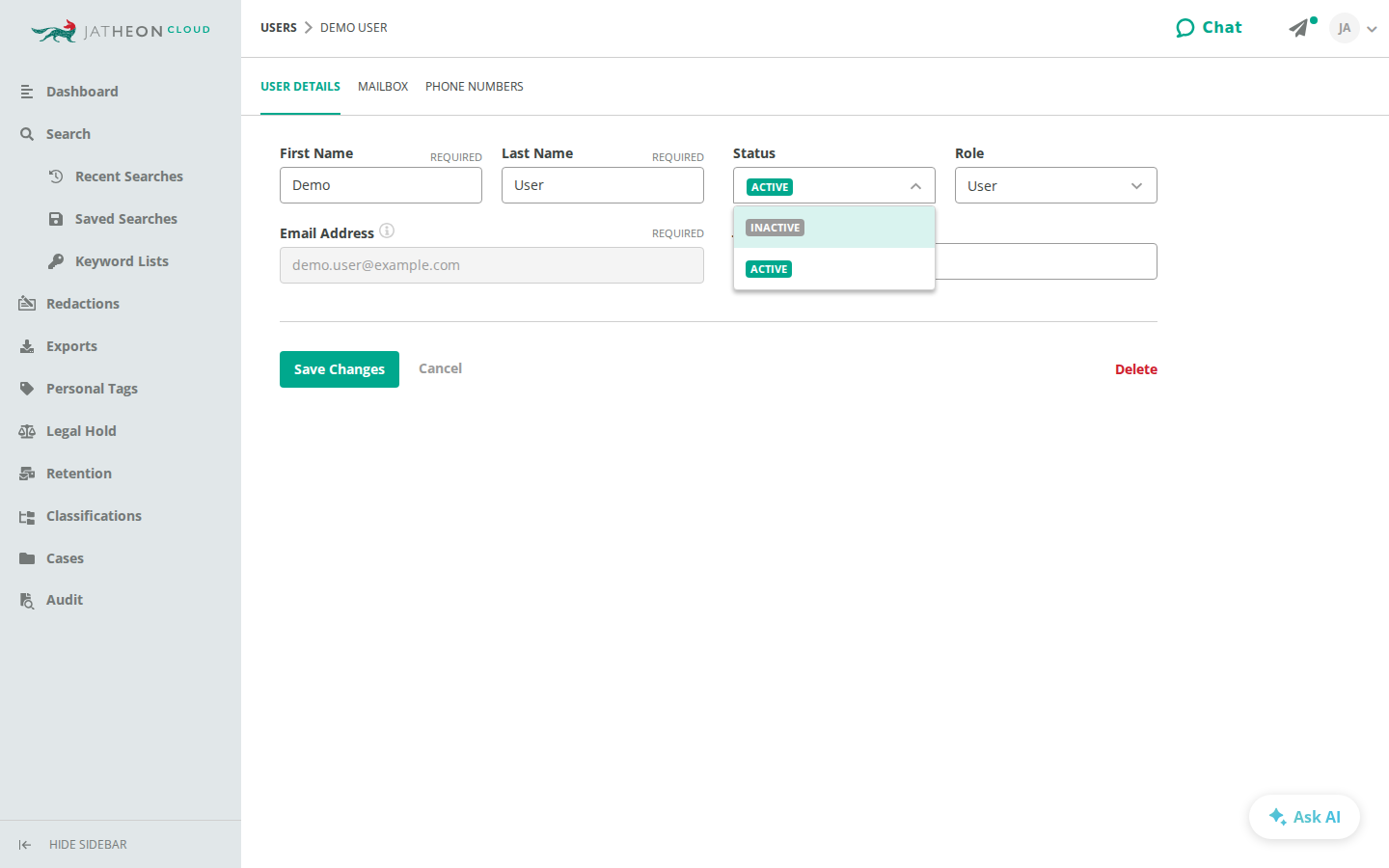1389x868 pixels.
Task: Click the JA user avatar
Action: (1344, 28)
